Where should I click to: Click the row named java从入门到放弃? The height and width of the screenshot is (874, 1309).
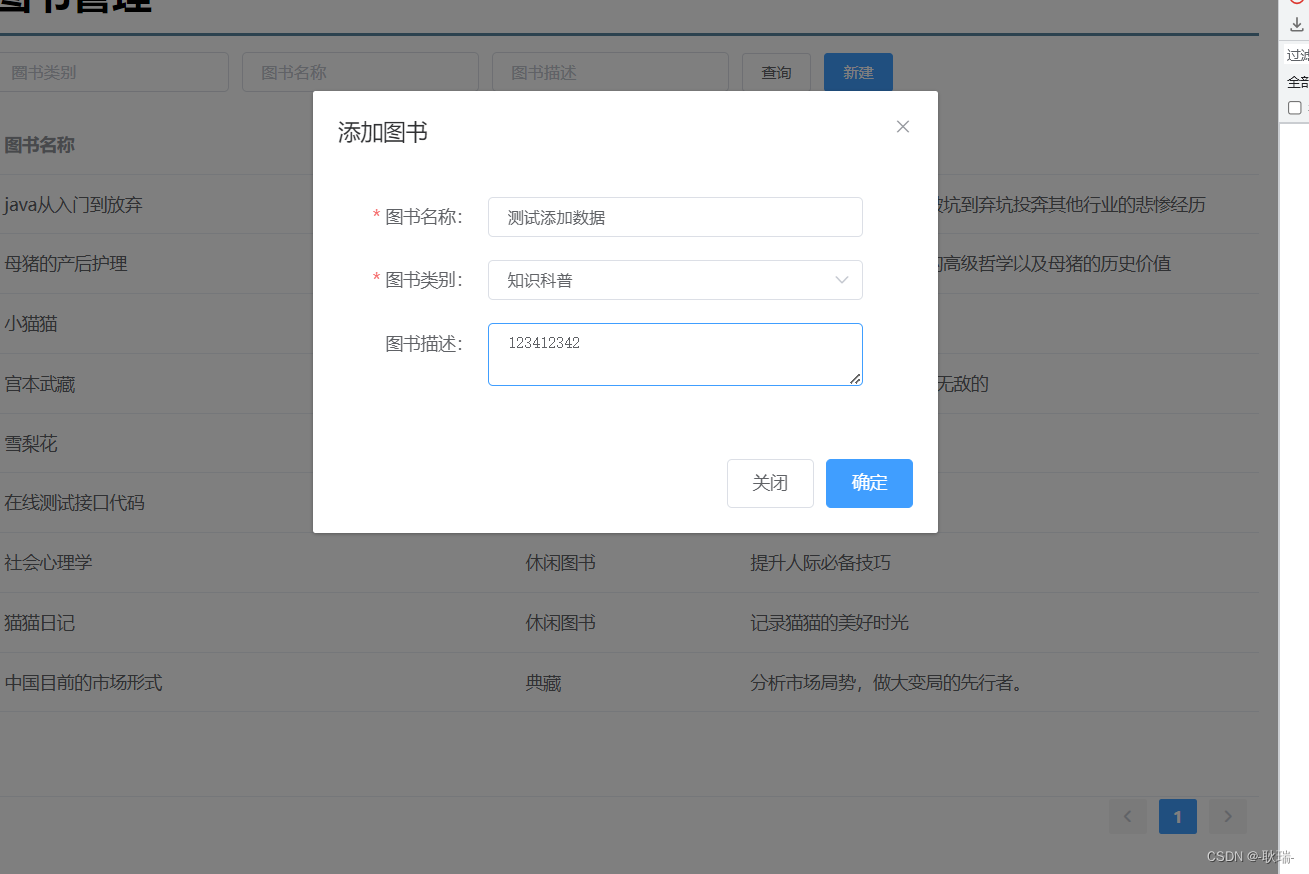click(73, 205)
